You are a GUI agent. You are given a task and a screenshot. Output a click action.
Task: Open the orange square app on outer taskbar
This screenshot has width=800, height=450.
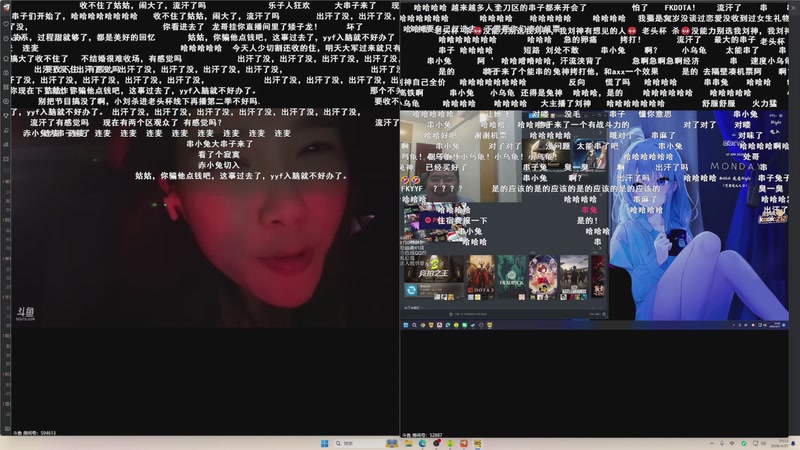[x=464, y=443]
